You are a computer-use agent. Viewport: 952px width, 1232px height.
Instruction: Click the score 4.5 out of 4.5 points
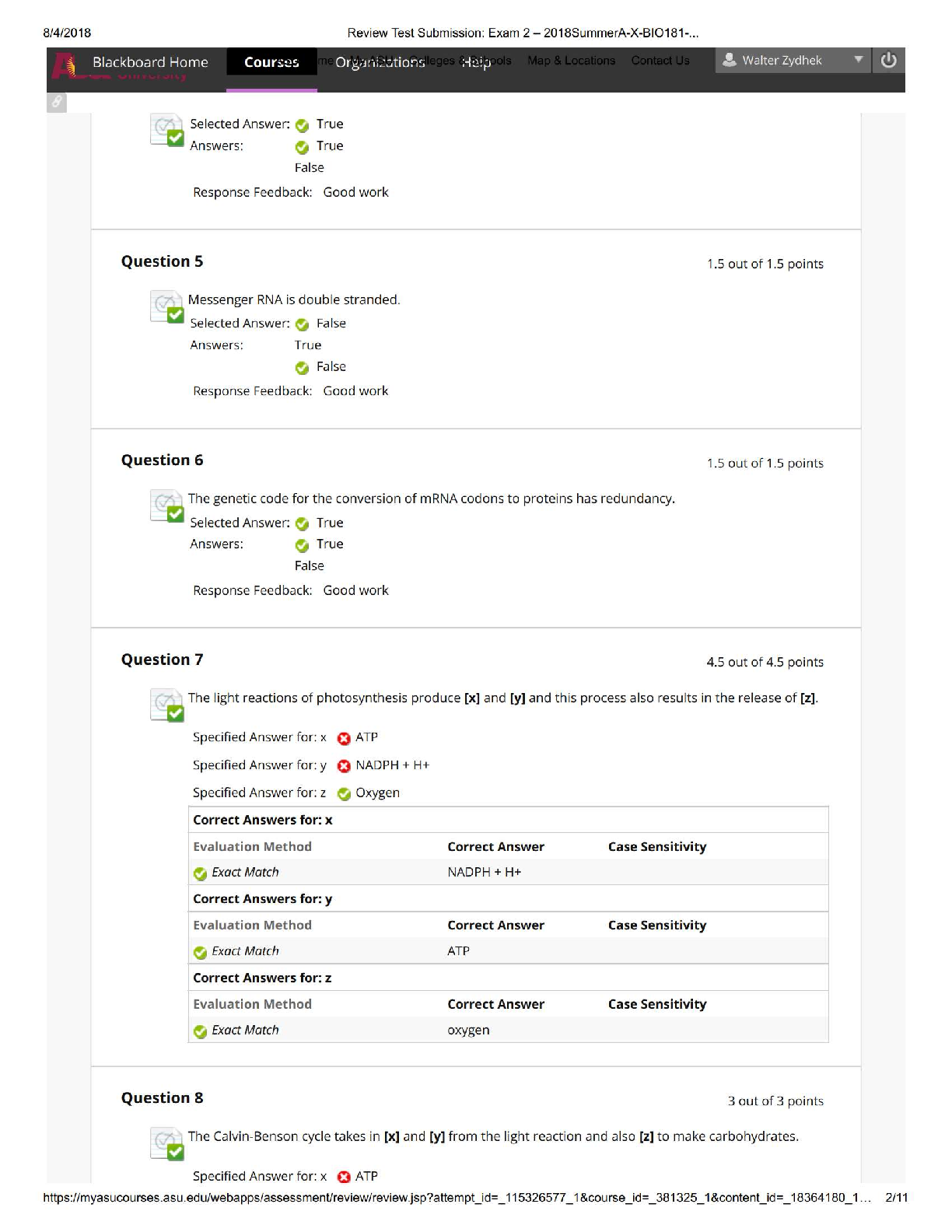tap(765, 662)
